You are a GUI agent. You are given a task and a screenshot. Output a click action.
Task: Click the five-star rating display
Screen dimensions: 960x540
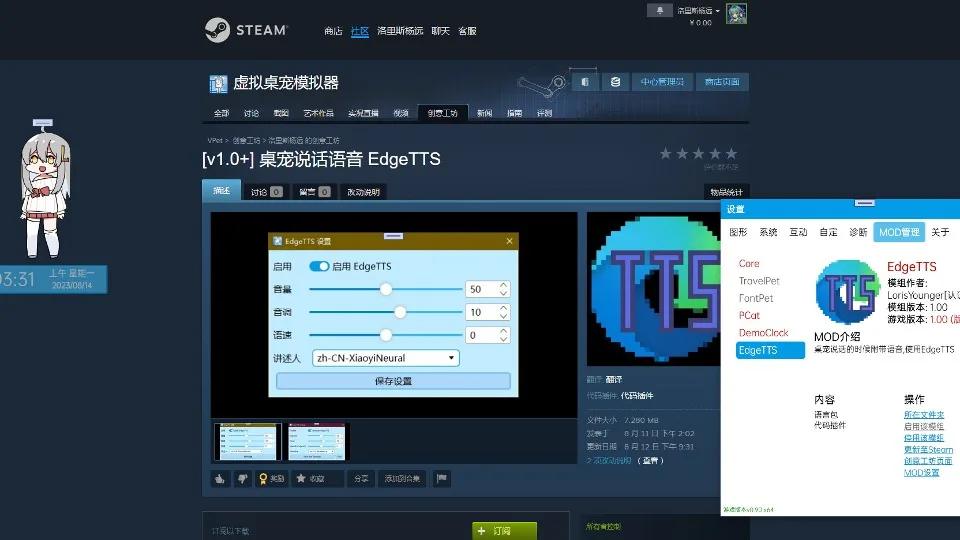point(698,154)
